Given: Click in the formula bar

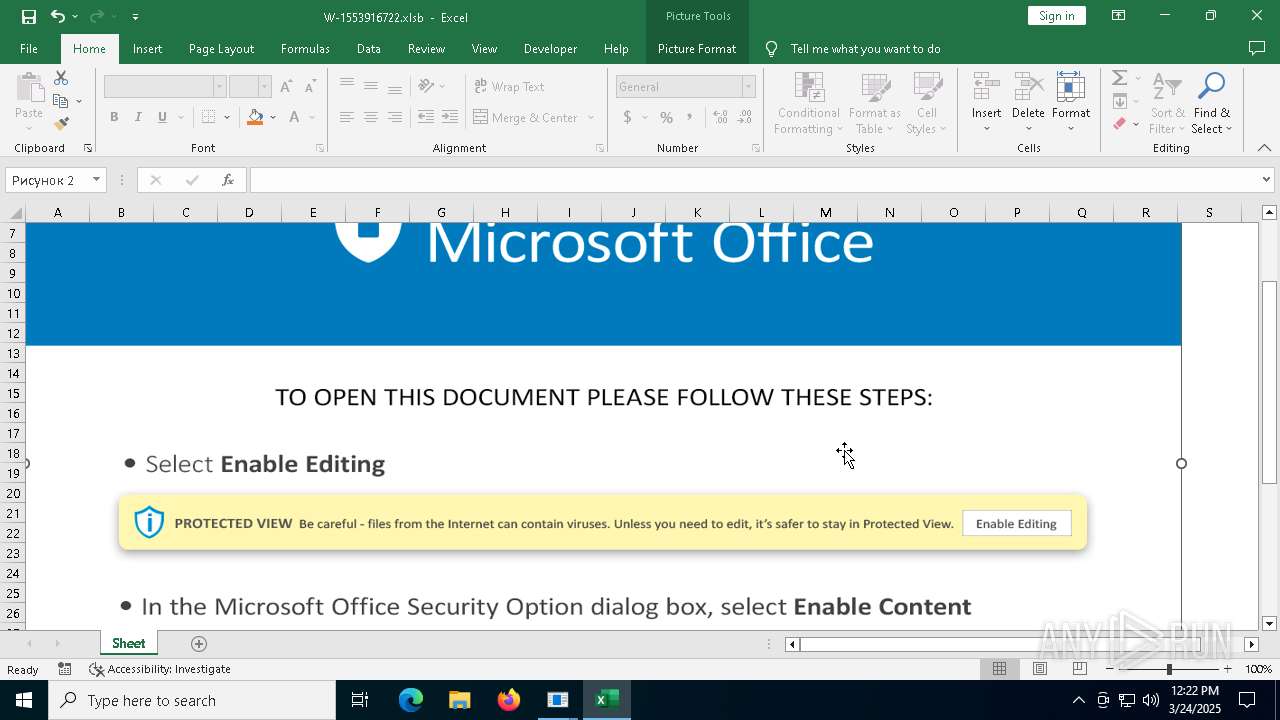Looking at the screenshot, I should 754,180.
